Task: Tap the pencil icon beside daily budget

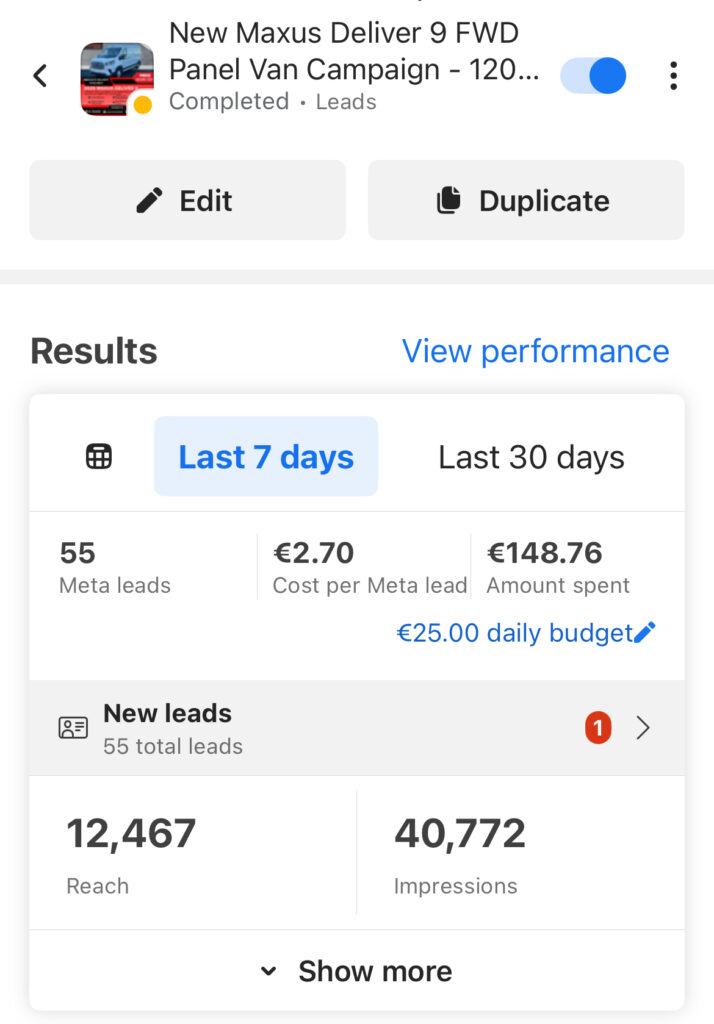Action: tap(646, 632)
